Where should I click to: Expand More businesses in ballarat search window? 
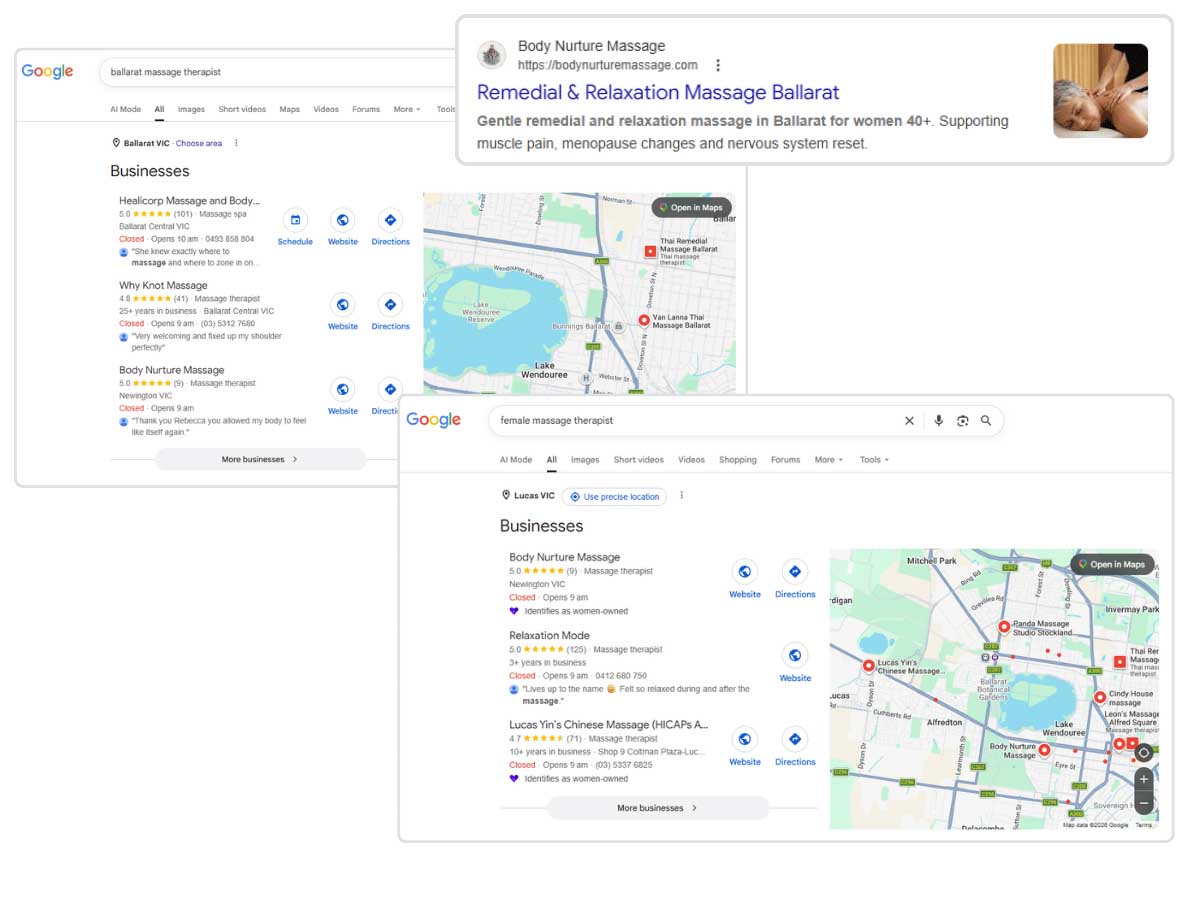pyautogui.click(x=260, y=460)
